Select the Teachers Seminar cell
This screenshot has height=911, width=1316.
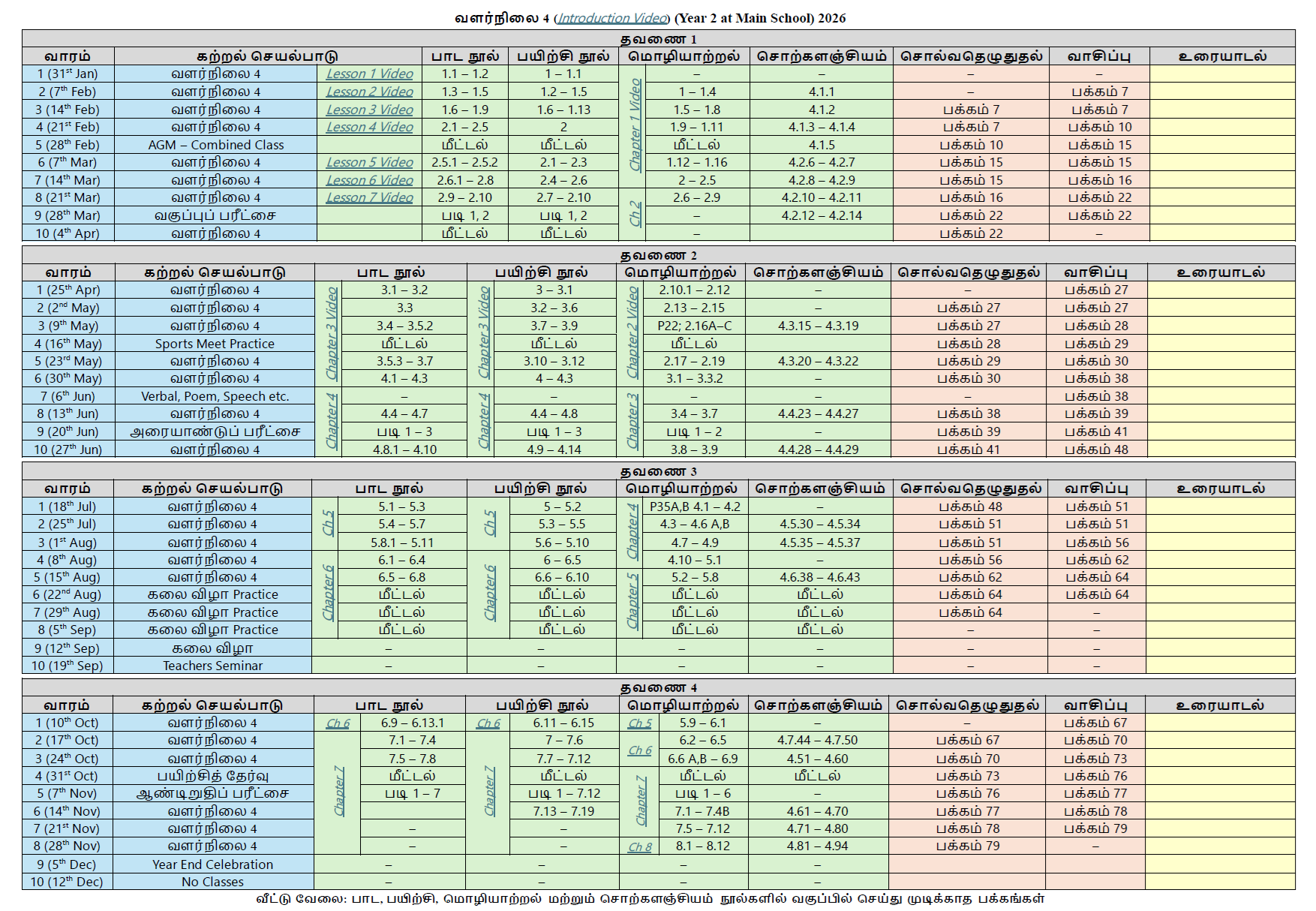[x=213, y=666]
